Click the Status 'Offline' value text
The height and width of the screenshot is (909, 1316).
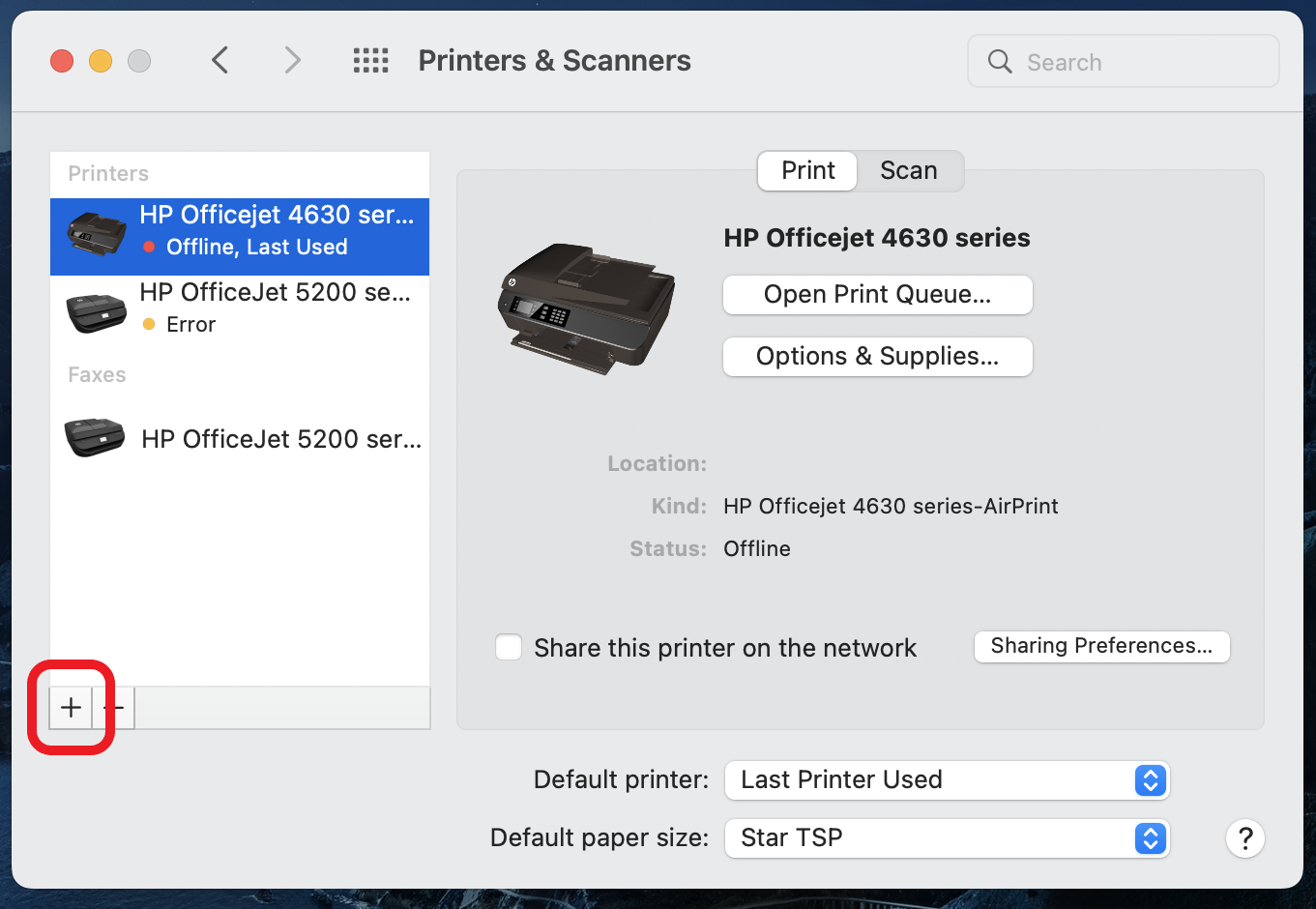click(x=757, y=549)
